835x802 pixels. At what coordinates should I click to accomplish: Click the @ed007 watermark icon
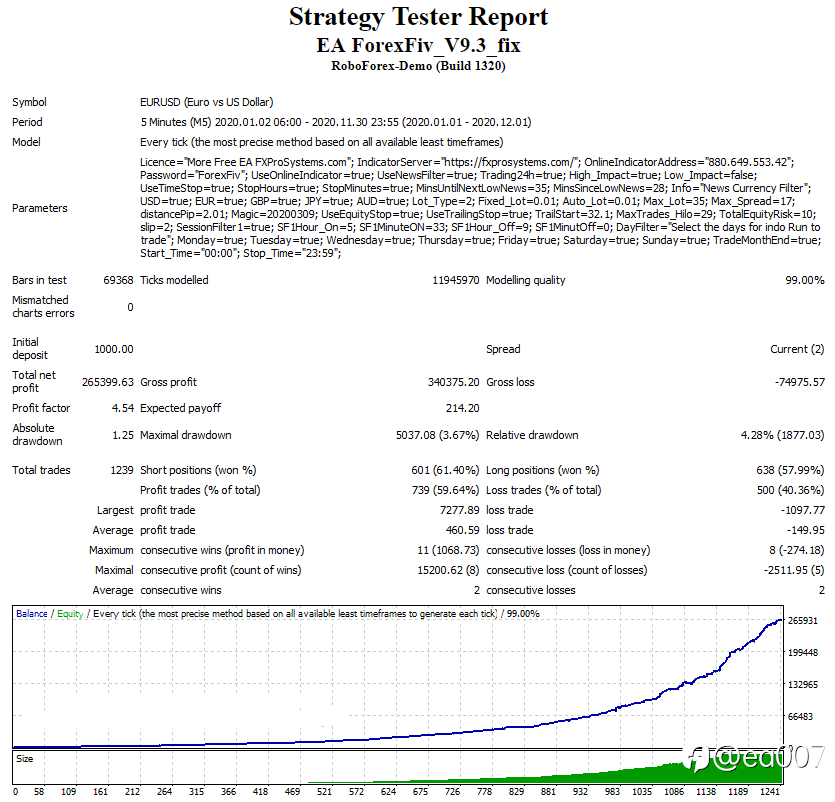click(697, 758)
